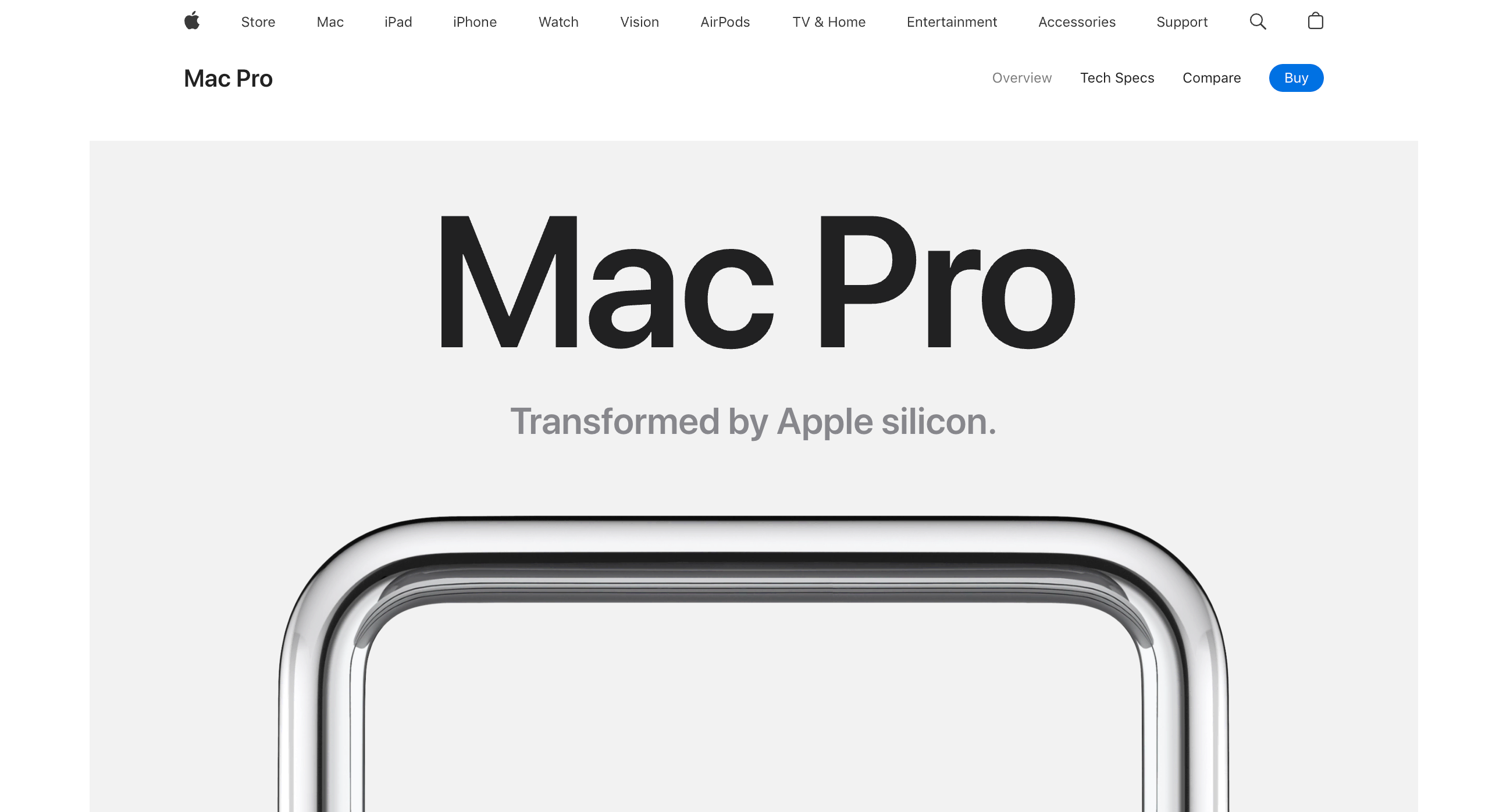Click the Apple logo menu icon

click(x=191, y=22)
